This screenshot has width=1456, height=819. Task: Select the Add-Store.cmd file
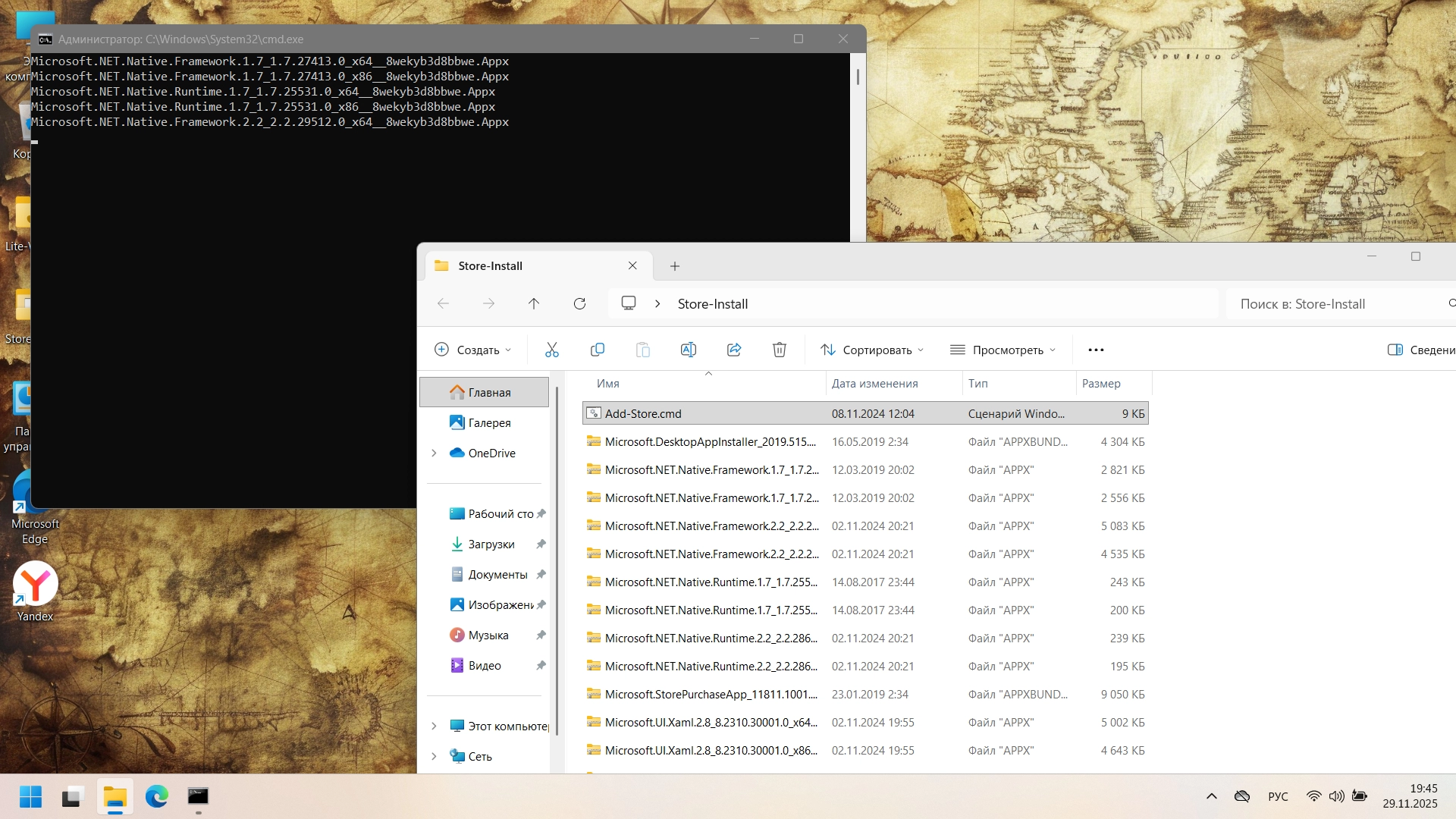(643, 414)
